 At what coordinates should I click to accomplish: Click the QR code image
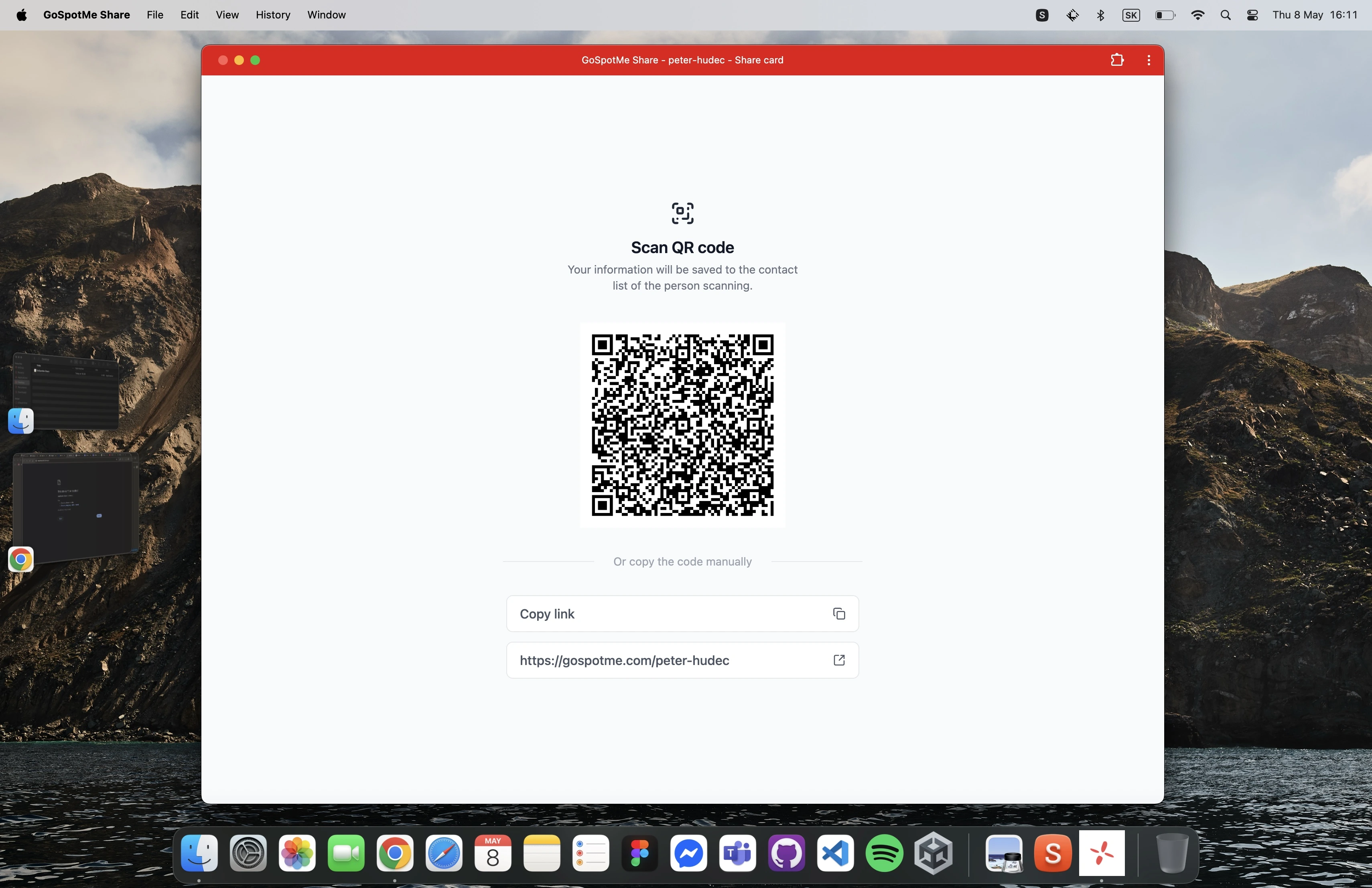682,425
